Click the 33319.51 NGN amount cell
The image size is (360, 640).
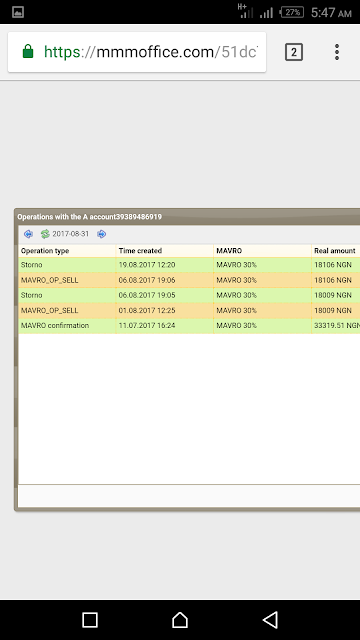(x=336, y=326)
